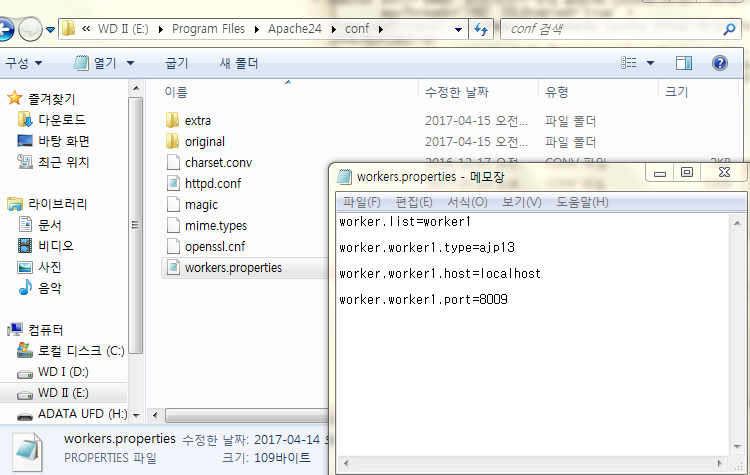Select WD II (E:) drive in navigation pane
The image size is (750, 475).
pyautogui.click(x=63, y=393)
